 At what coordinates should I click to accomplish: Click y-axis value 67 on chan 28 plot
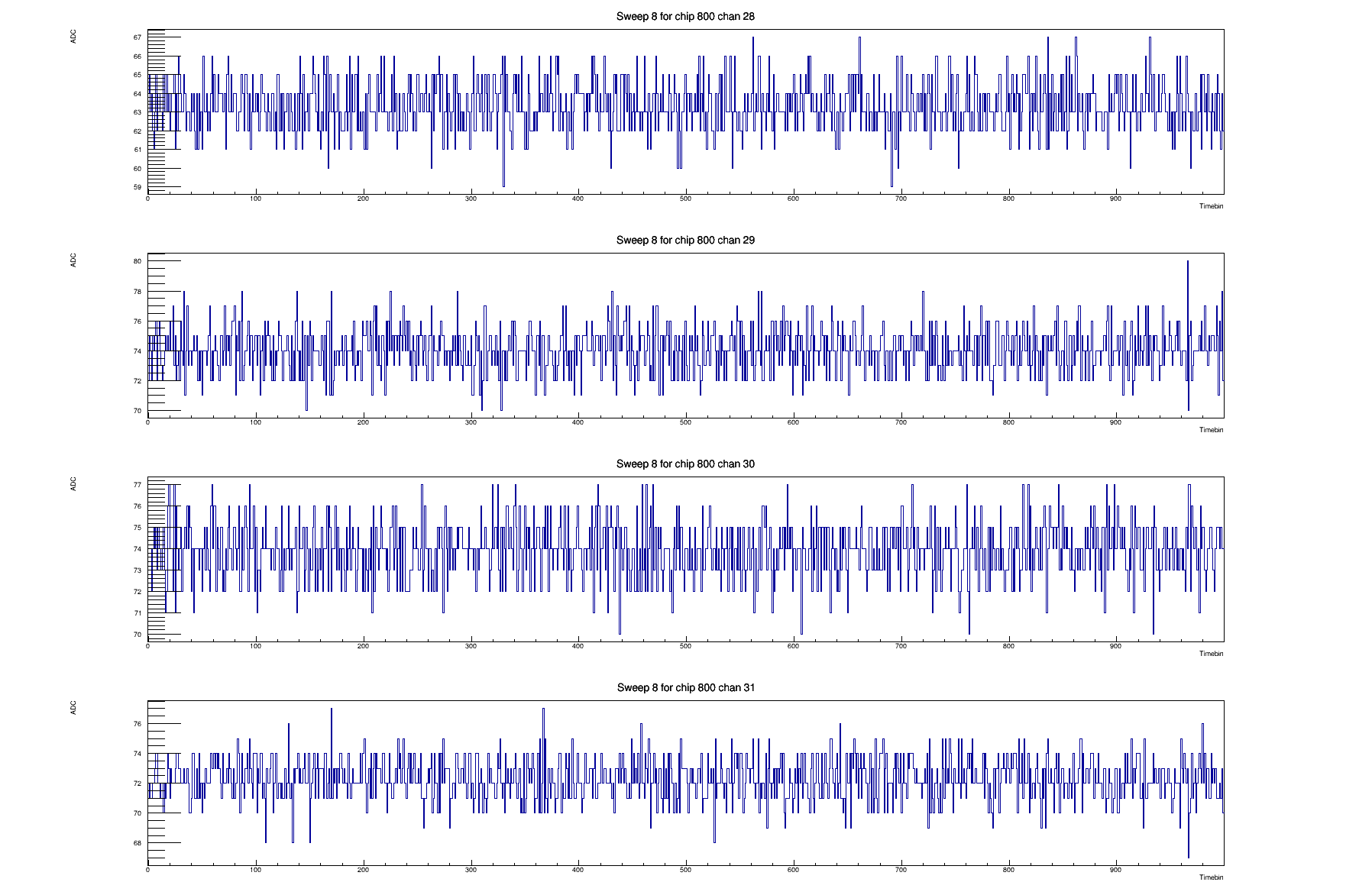tap(138, 37)
